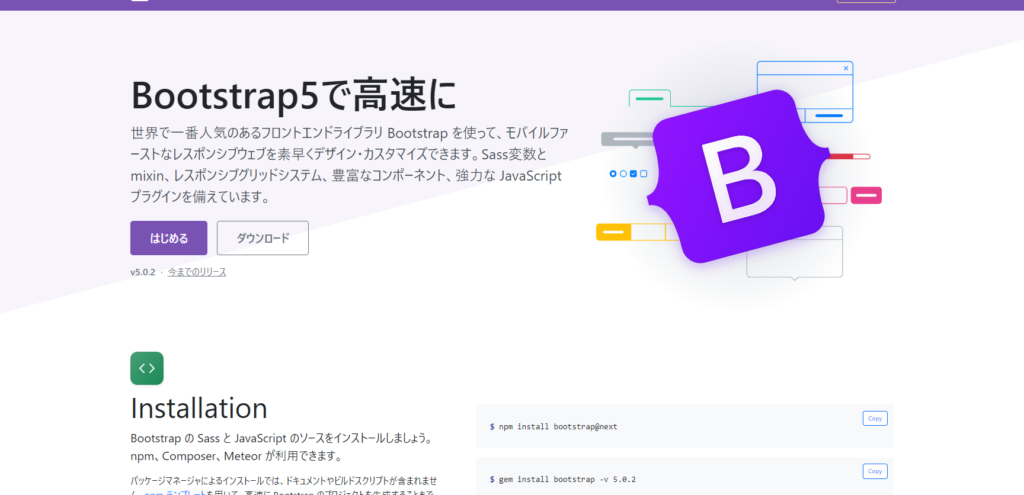Click the big Bootstrap B logo illustration

[x=738, y=176]
